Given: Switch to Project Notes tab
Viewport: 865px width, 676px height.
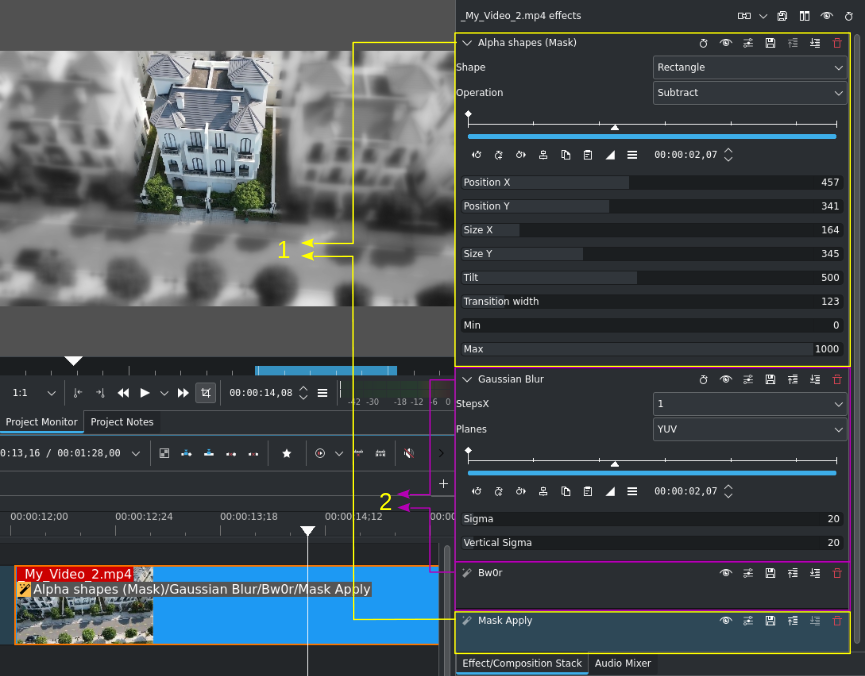Looking at the screenshot, I should [122, 422].
